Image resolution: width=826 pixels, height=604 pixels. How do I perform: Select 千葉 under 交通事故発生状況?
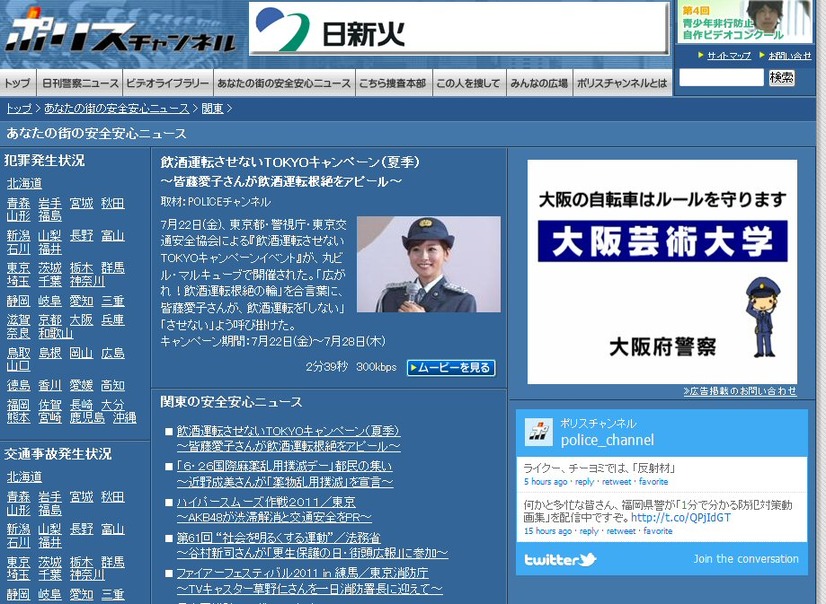pos(50,575)
